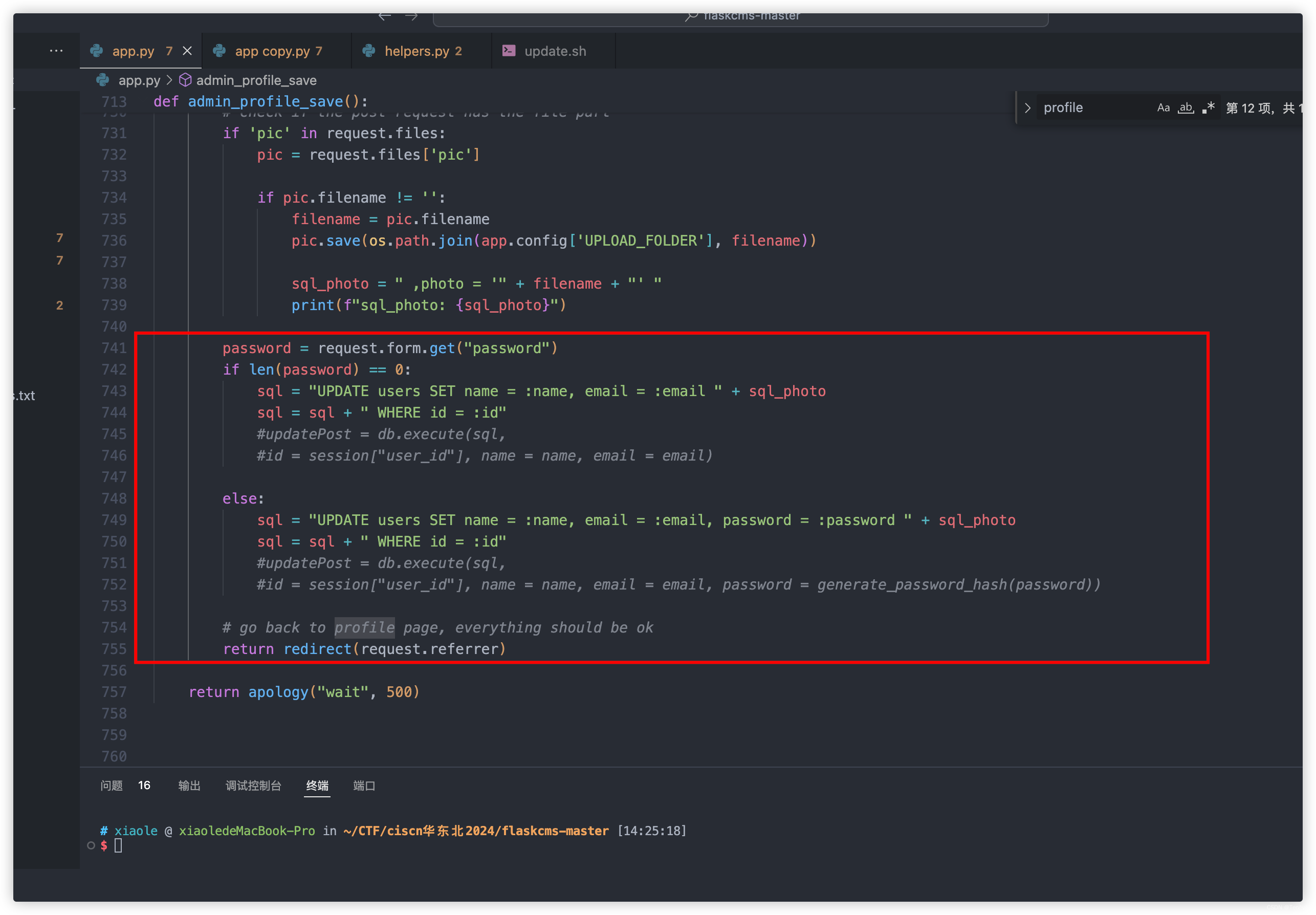Switch to the 输出 output panel
The height and width of the screenshot is (915, 1316).
click(189, 786)
